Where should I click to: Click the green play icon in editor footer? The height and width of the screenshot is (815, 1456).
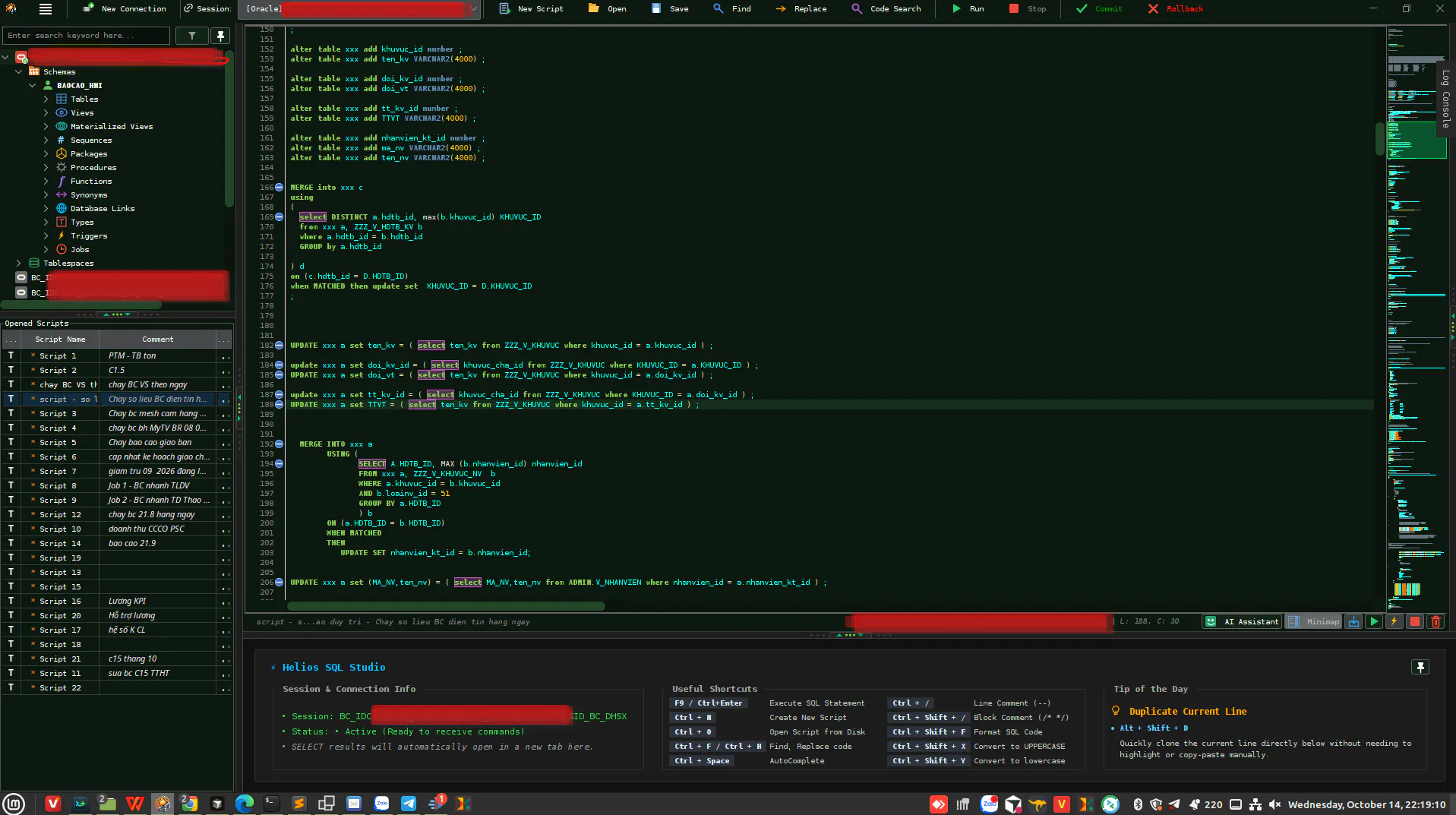click(x=1374, y=621)
